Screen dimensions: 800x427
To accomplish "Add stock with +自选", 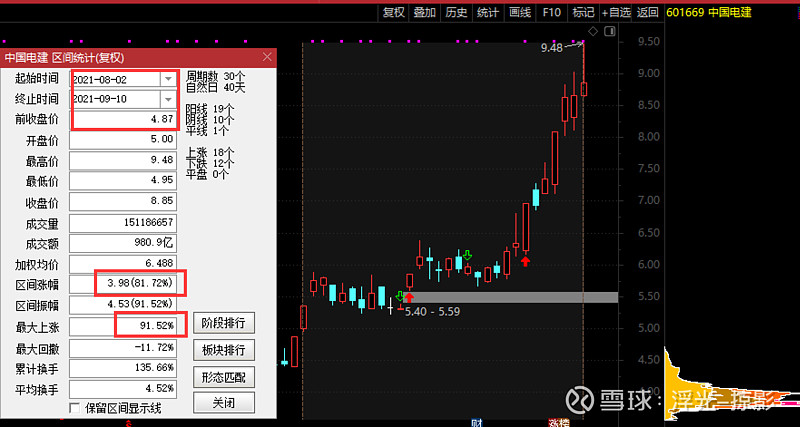I will point(616,13).
